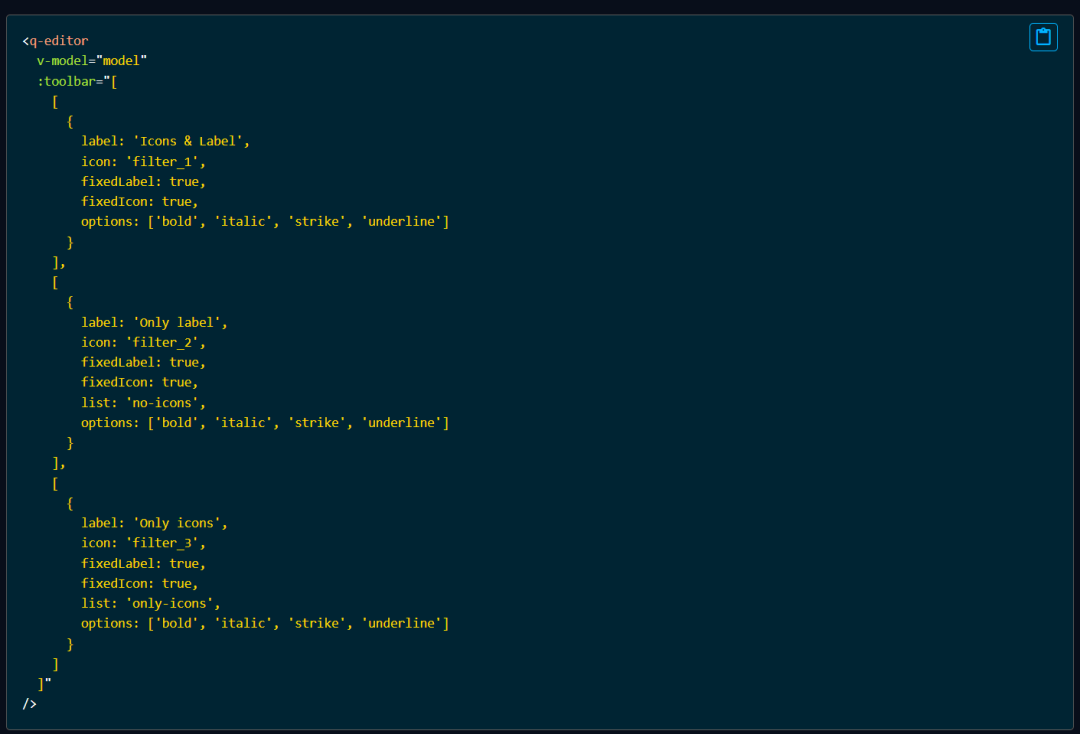Copy the code snippet to the clipboard
The width and height of the screenshot is (1080, 734).
tap(1043, 37)
